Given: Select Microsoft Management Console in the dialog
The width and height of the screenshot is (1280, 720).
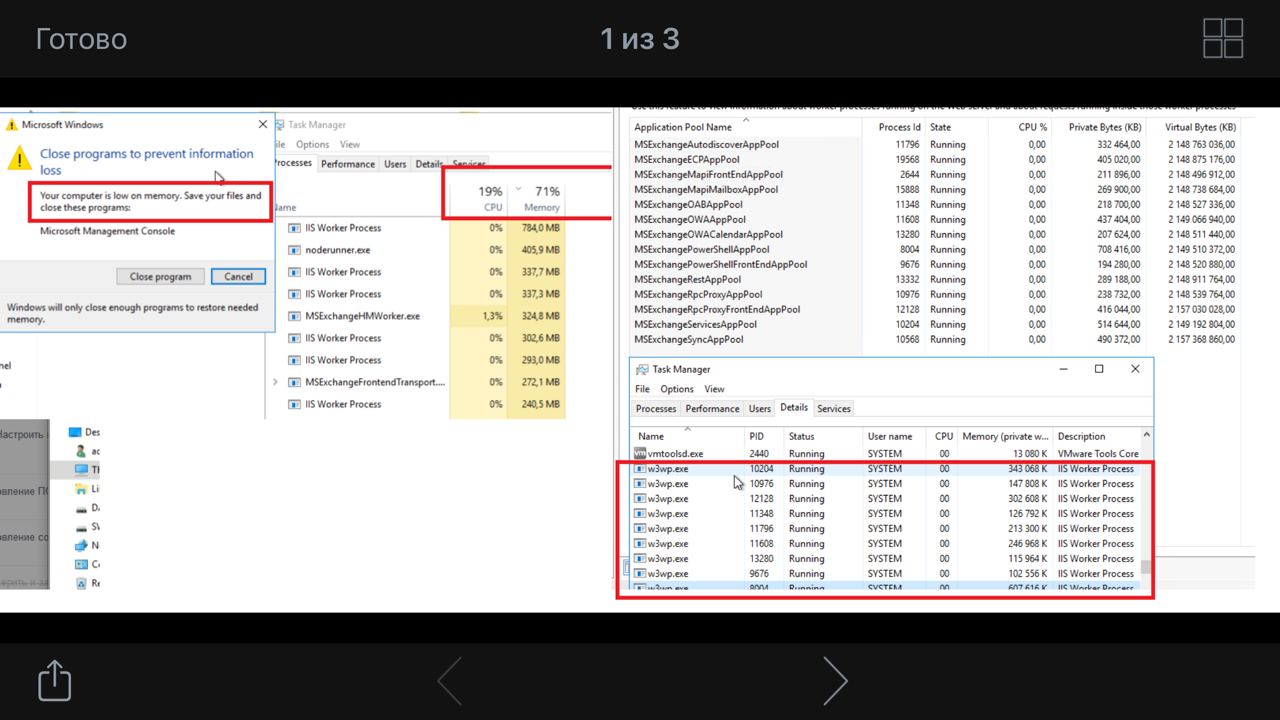Looking at the screenshot, I should point(107,231).
